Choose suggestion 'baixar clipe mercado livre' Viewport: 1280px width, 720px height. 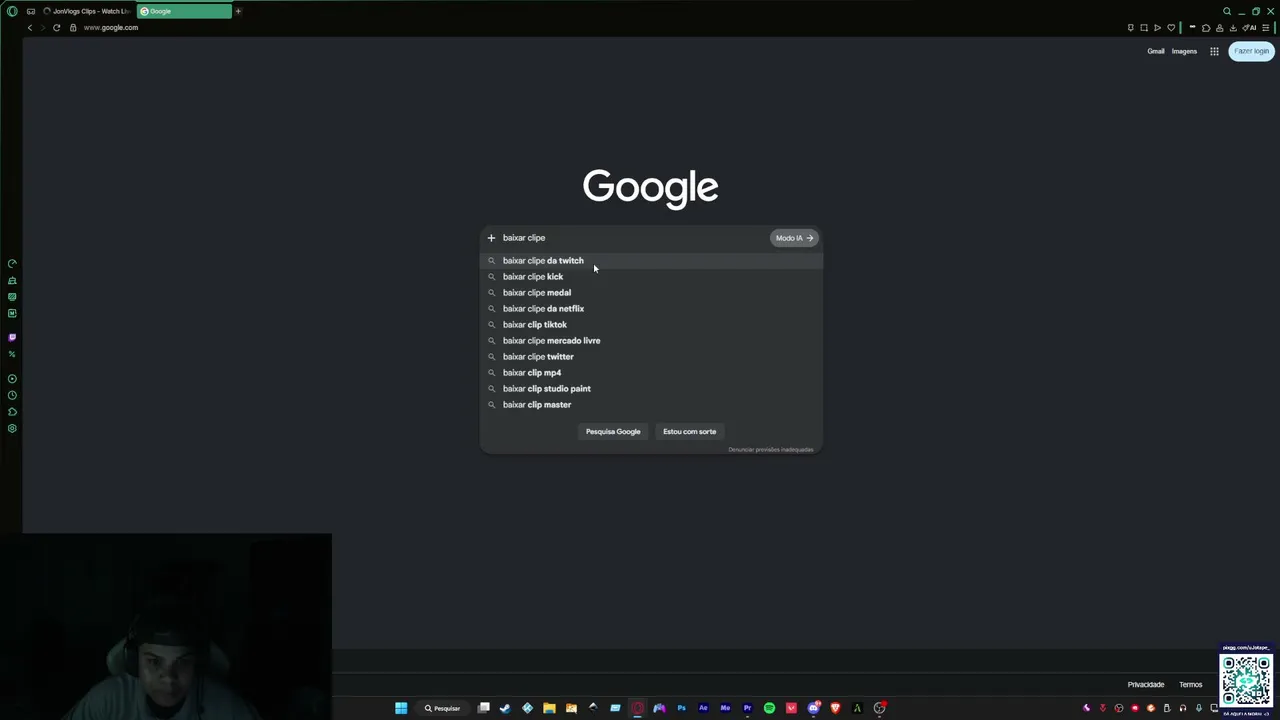point(651,341)
